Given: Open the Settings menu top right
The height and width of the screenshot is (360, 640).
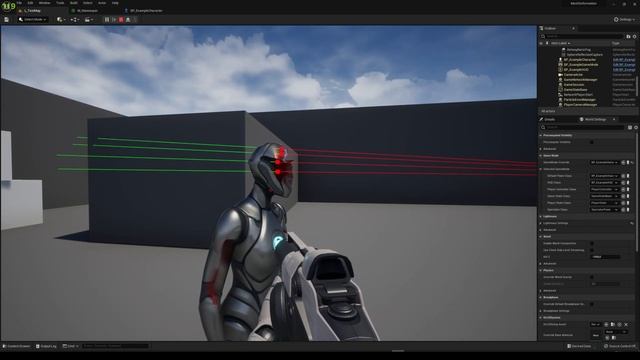Looking at the screenshot, I should [x=624, y=20].
